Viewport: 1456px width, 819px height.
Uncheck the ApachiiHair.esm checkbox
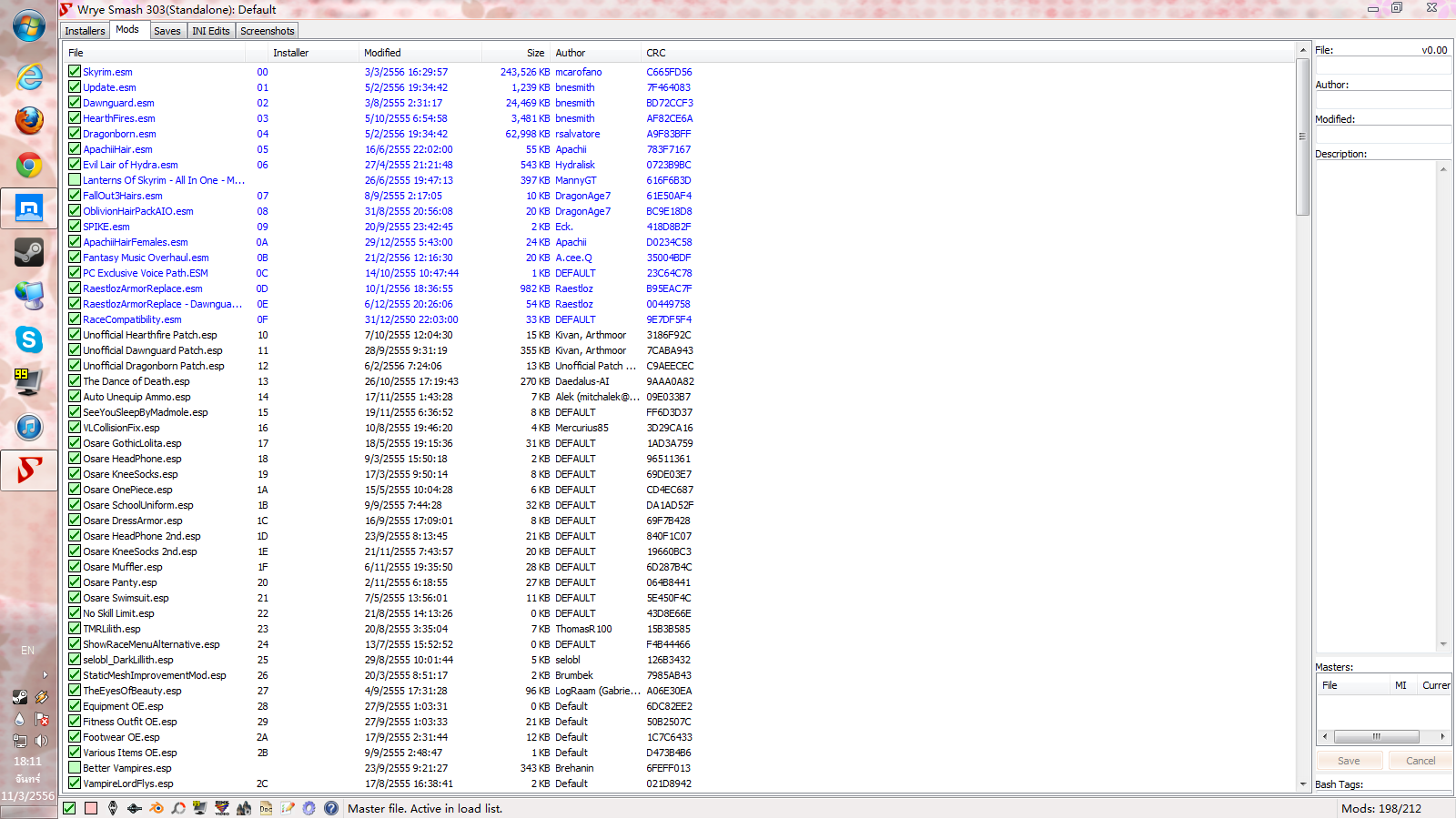click(x=75, y=148)
